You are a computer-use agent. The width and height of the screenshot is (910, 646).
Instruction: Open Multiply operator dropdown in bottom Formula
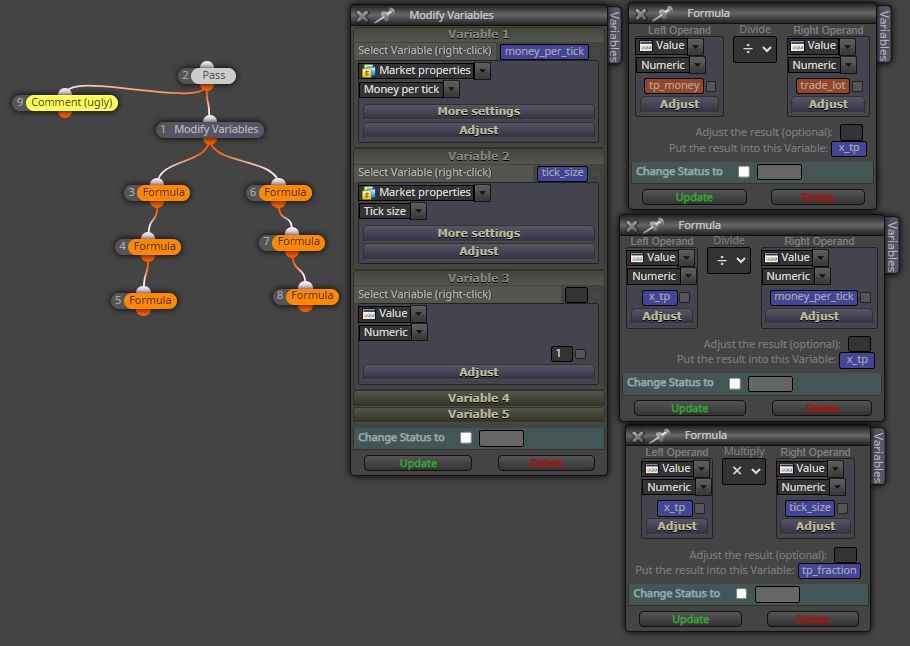pos(744,471)
